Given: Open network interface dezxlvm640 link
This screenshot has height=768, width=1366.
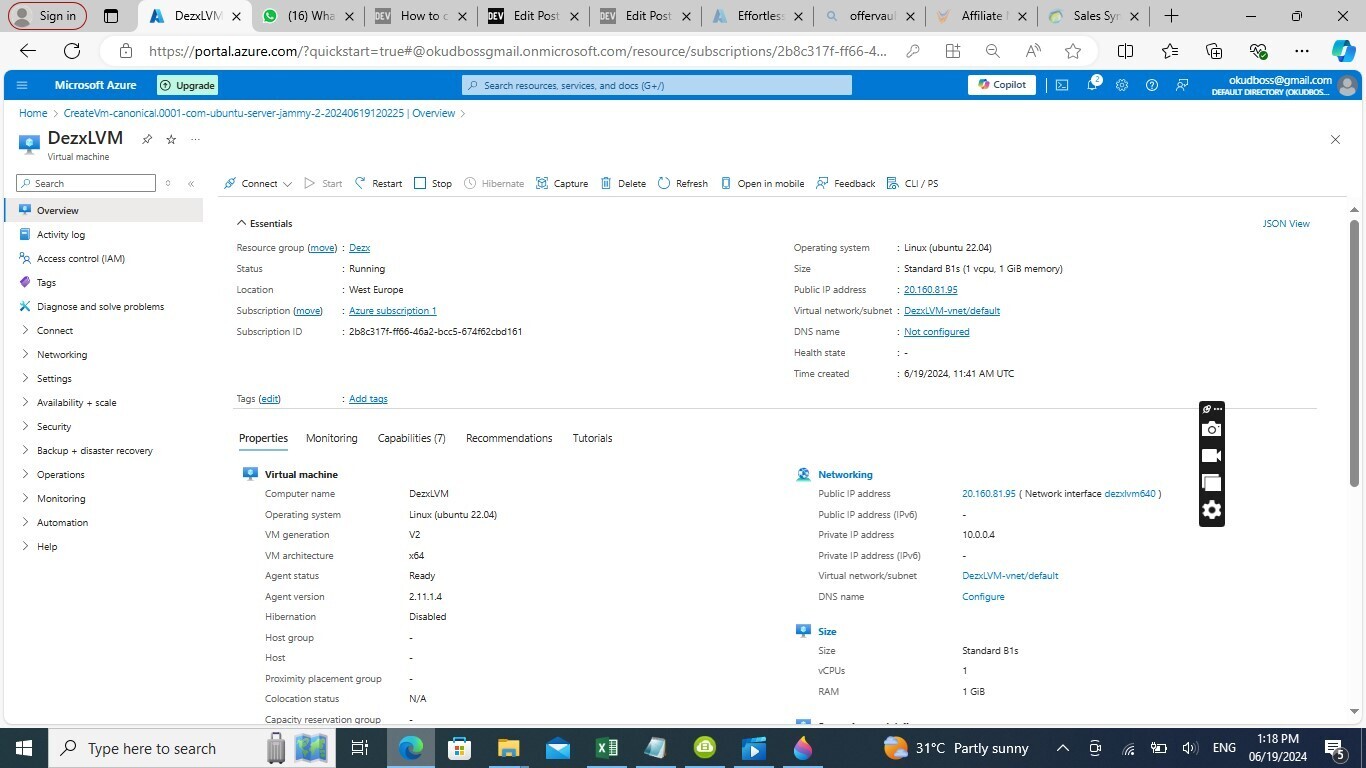Looking at the screenshot, I should coord(1130,493).
